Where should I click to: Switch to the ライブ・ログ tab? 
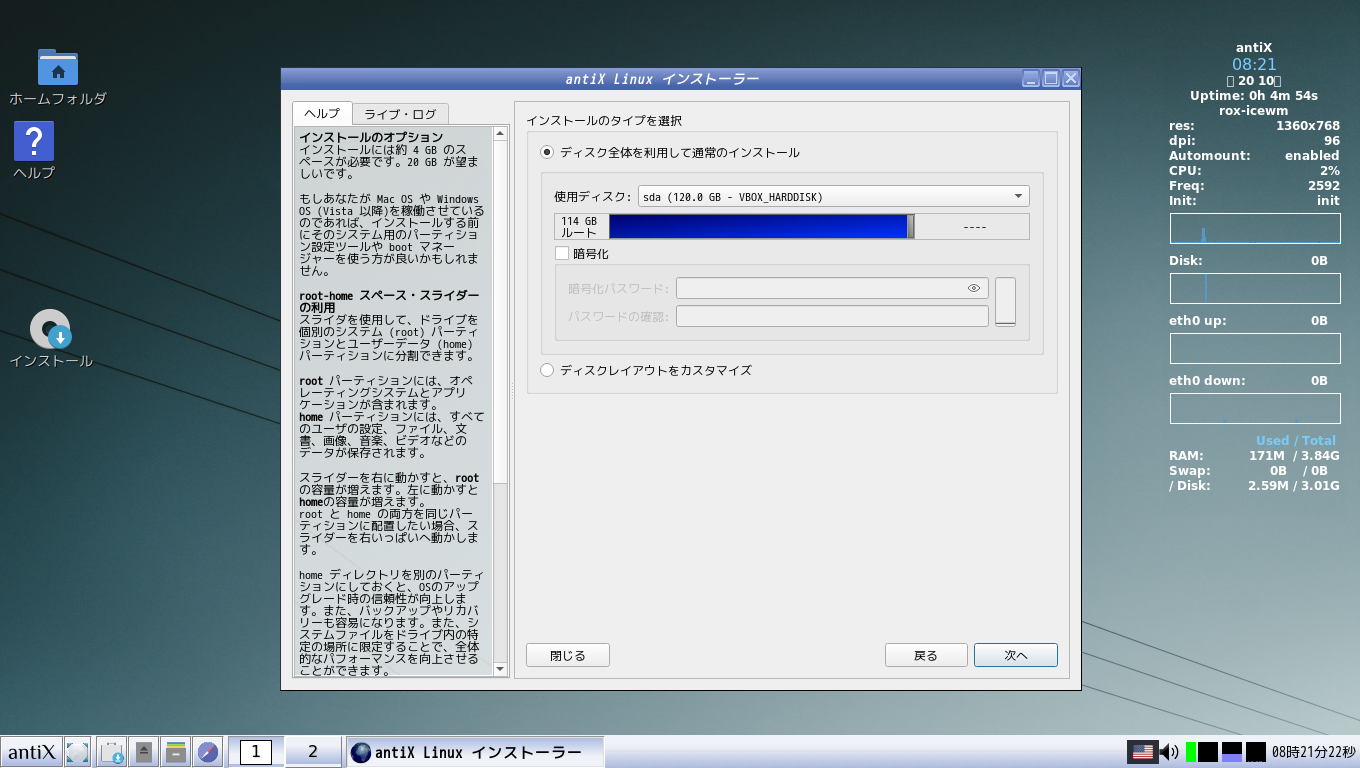(400, 114)
